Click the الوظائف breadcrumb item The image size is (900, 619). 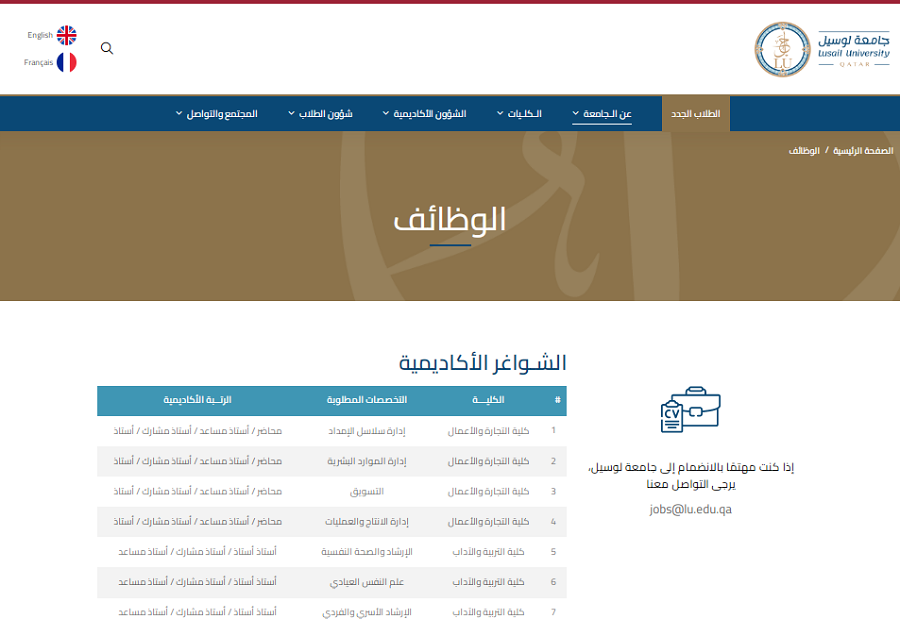[x=804, y=151]
